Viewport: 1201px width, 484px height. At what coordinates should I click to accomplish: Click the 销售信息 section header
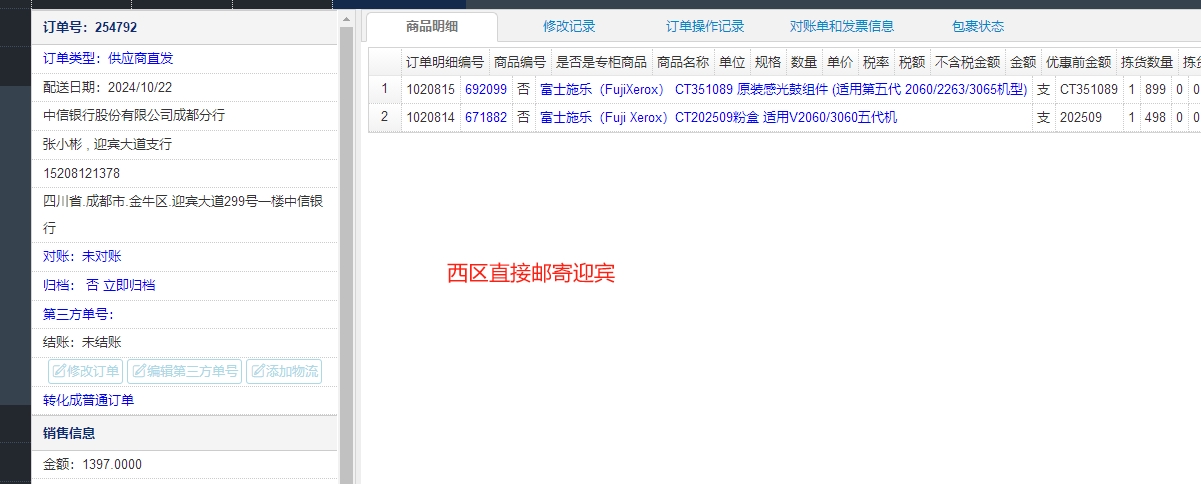[185, 433]
